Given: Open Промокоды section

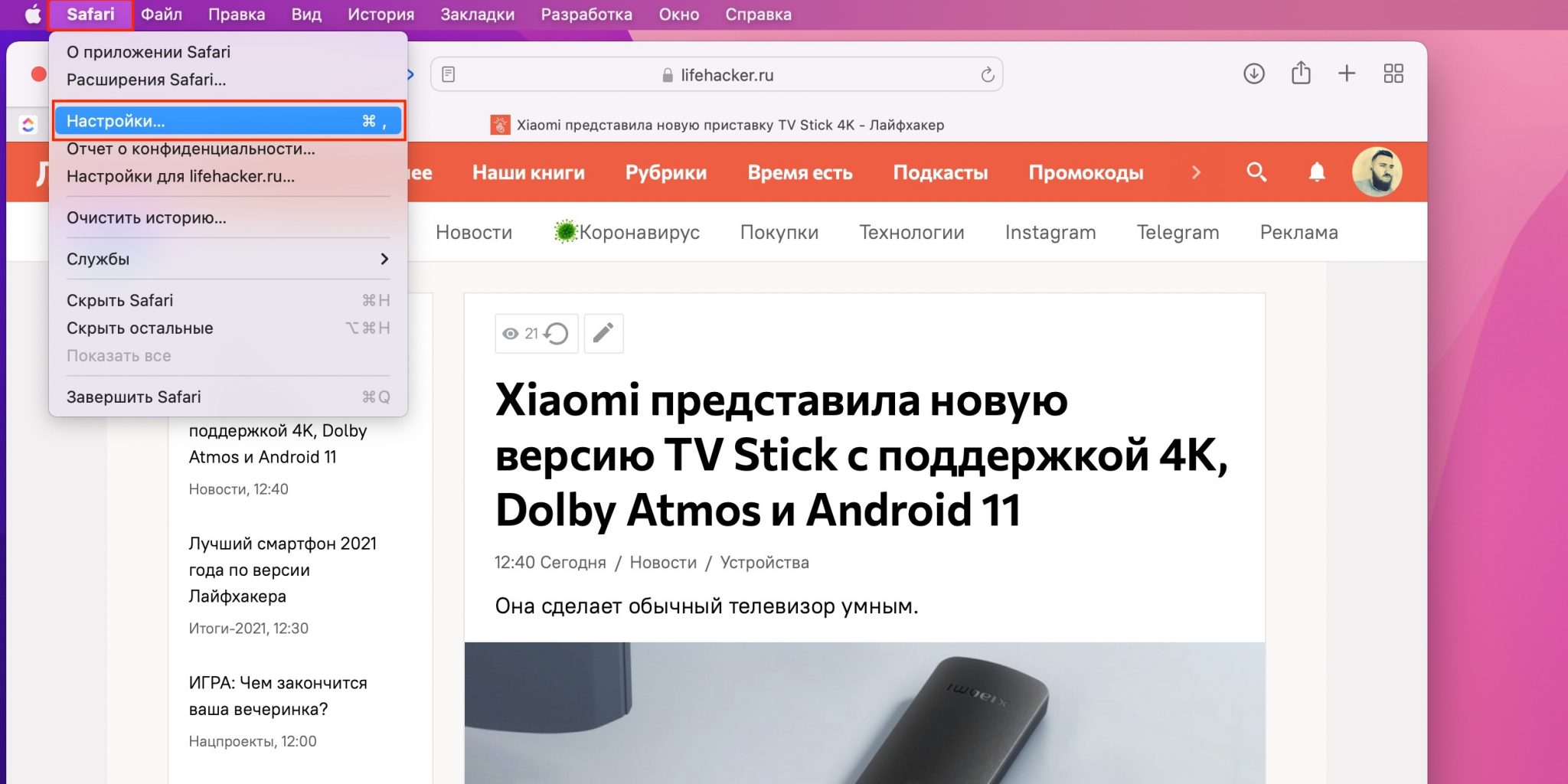Looking at the screenshot, I should click(x=1086, y=172).
